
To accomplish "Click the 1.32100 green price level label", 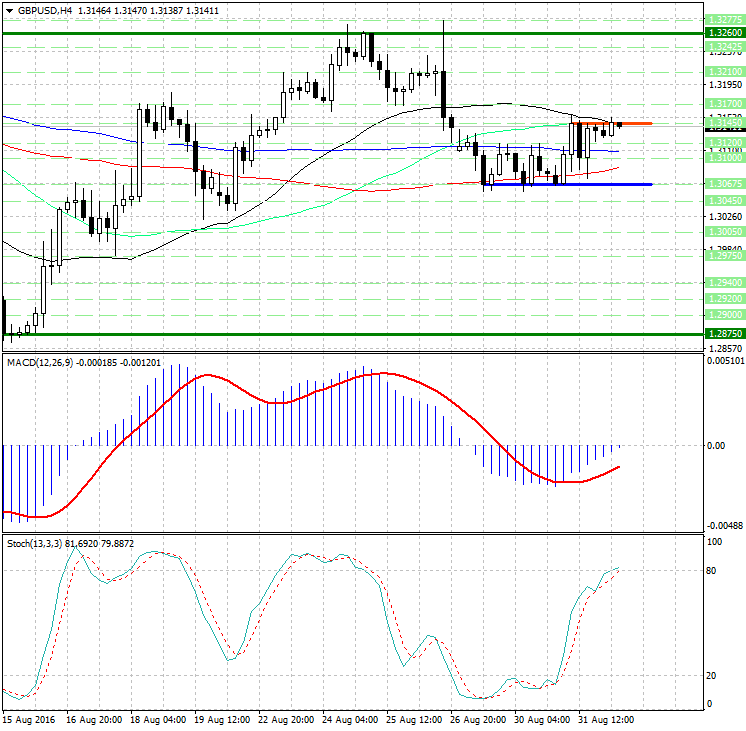I will [722, 72].
